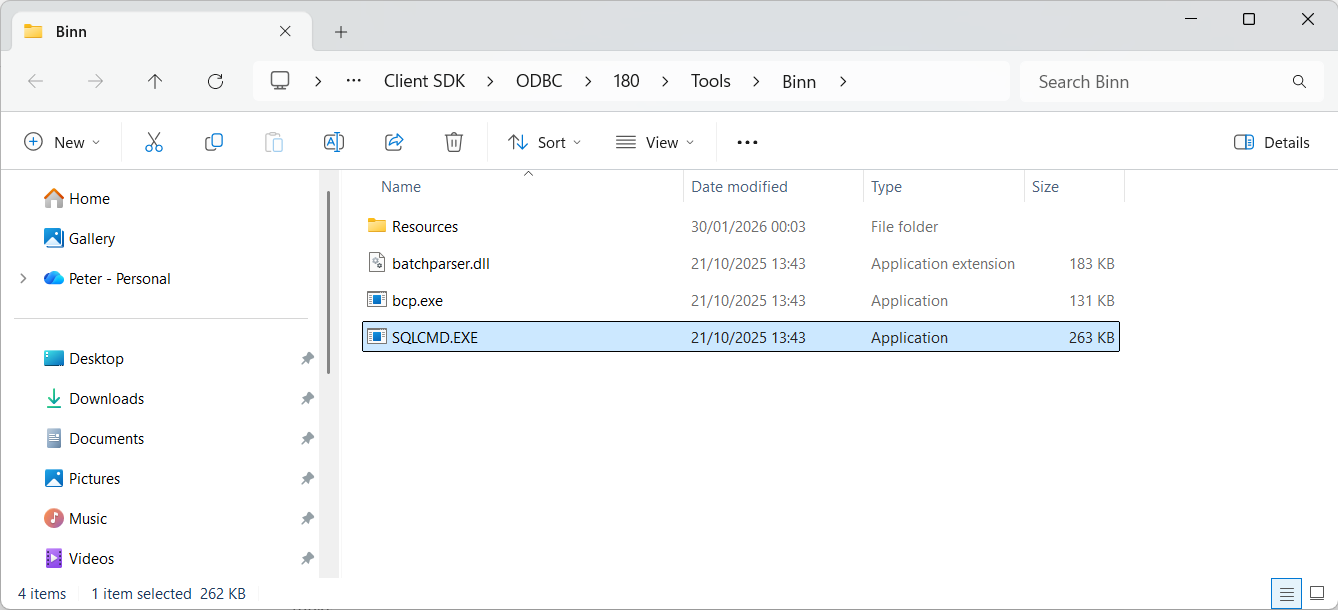Select the batchparser.dll file
The width and height of the screenshot is (1338, 610).
(x=440, y=264)
